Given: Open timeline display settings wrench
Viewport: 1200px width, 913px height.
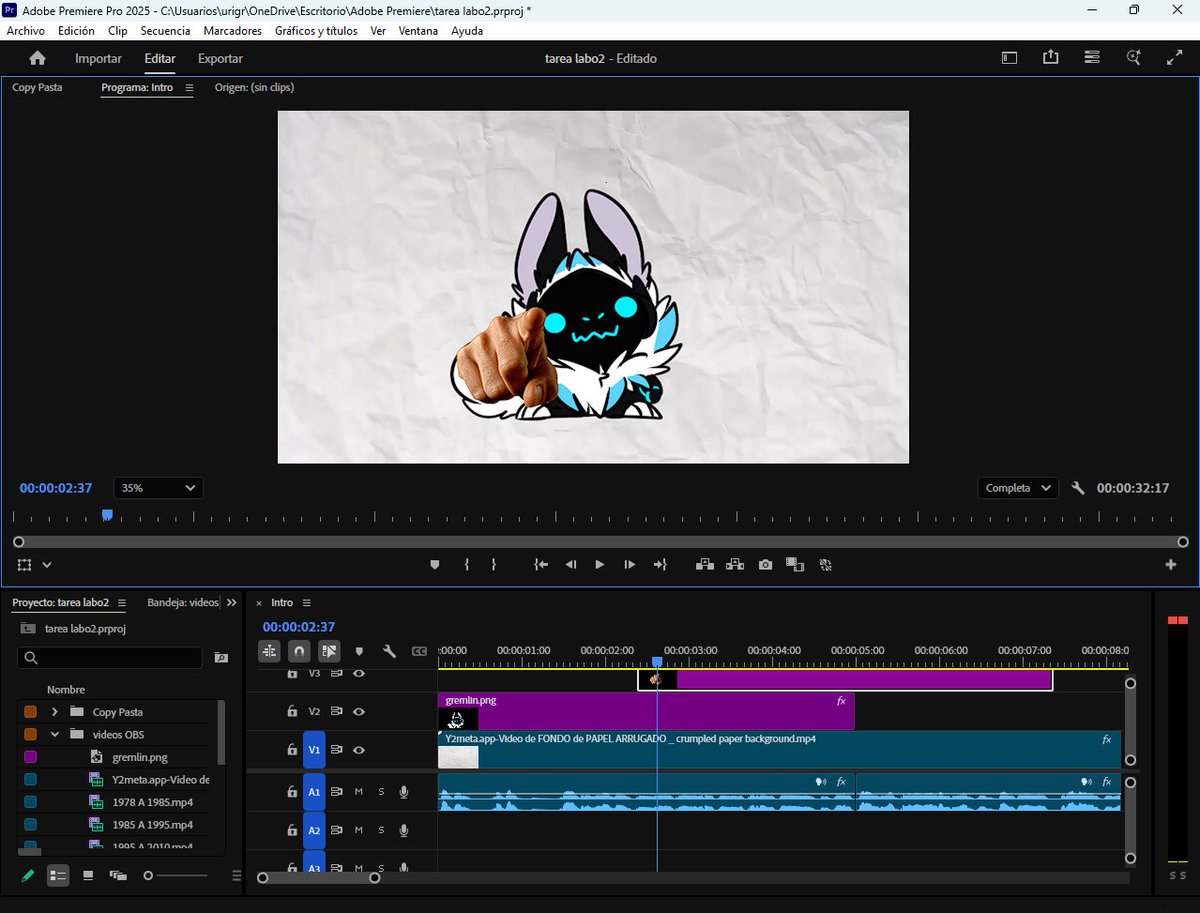Looking at the screenshot, I should (390, 651).
